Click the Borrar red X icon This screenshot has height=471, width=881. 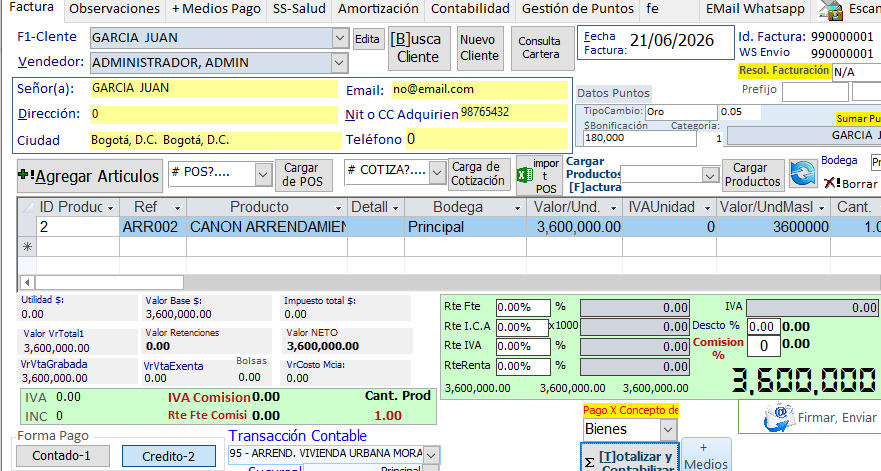pyautogui.click(x=832, y=183)
